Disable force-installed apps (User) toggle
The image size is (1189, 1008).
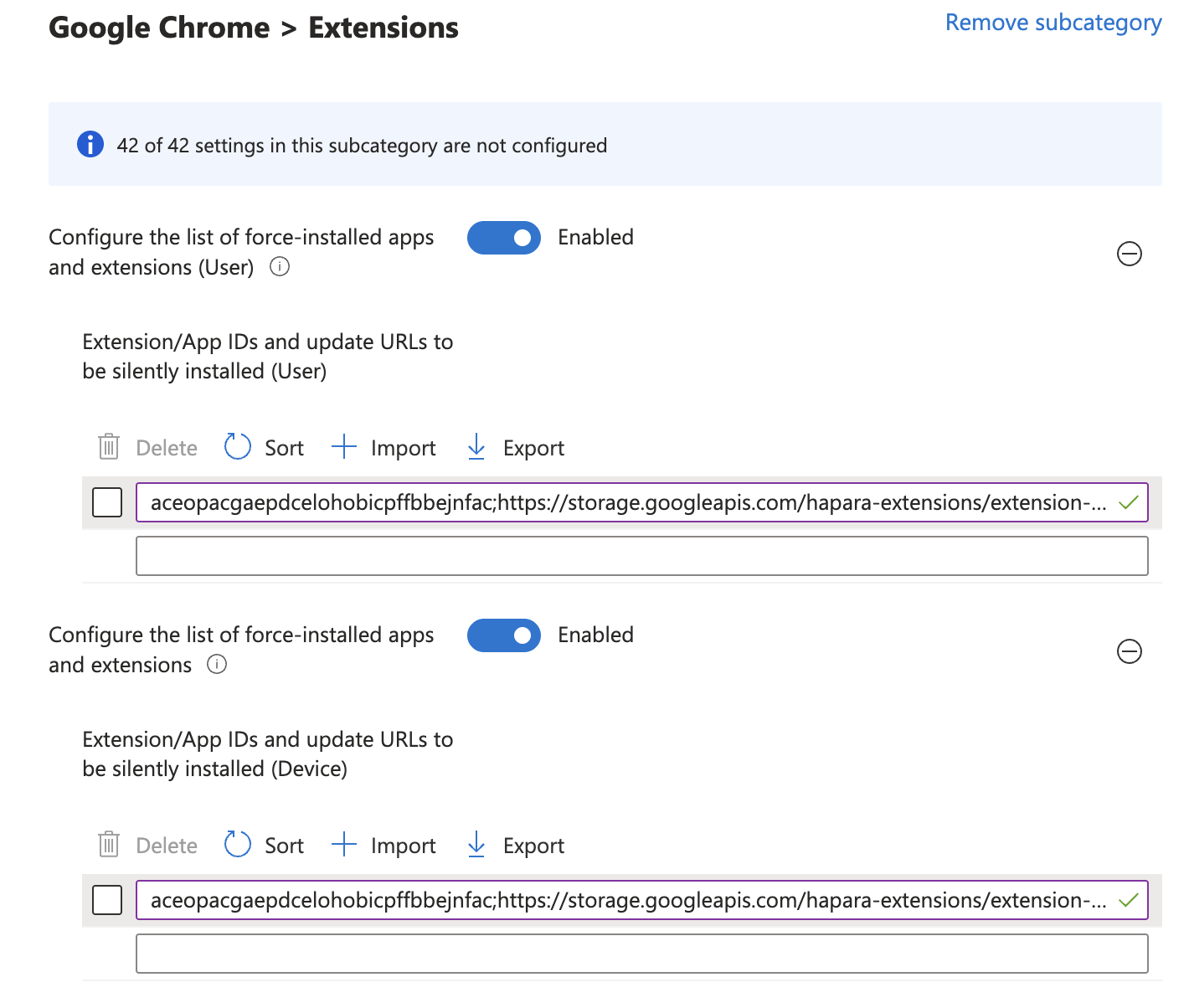point(504,238)
